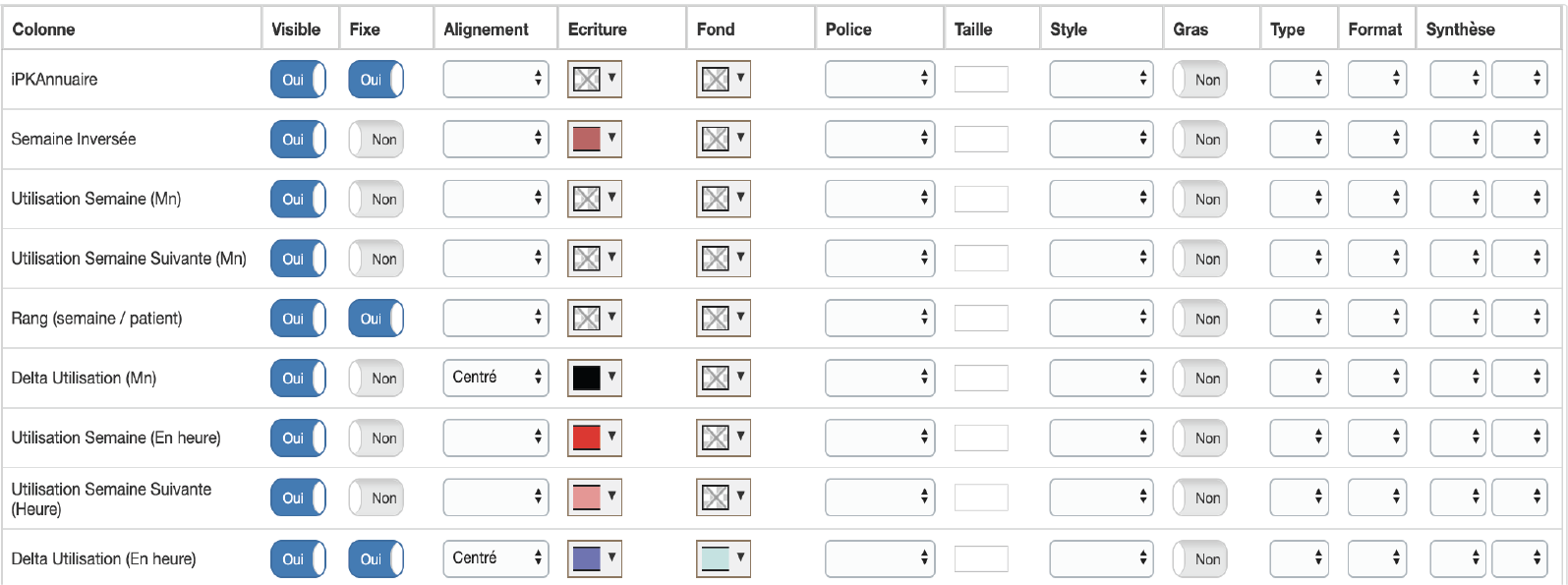Open the empty Fond picker for Utilisation Semaine (En heure)
This screenshot has width=1568, height=585.
724,439
